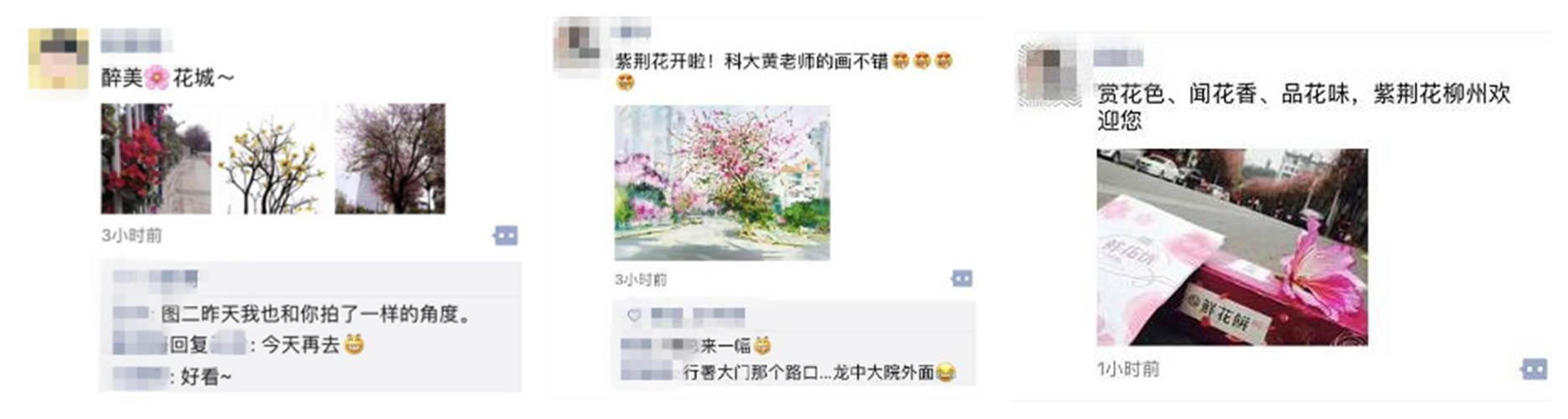View the watercolor street painting image

(722, 183)
